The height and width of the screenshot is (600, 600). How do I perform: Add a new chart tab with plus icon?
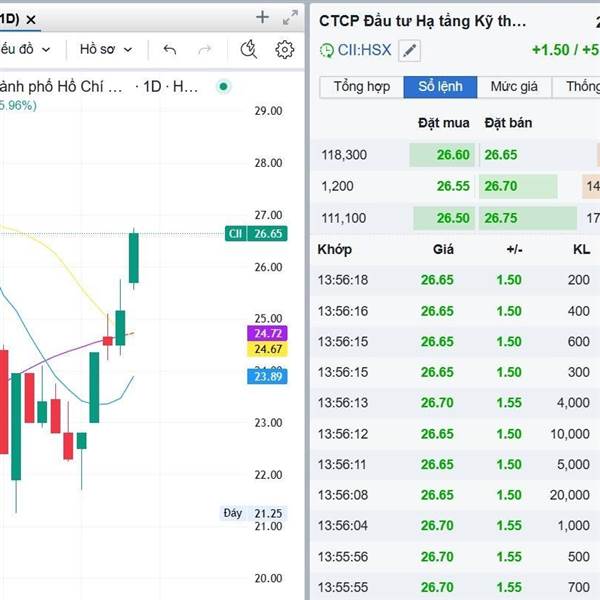point(263,17)
